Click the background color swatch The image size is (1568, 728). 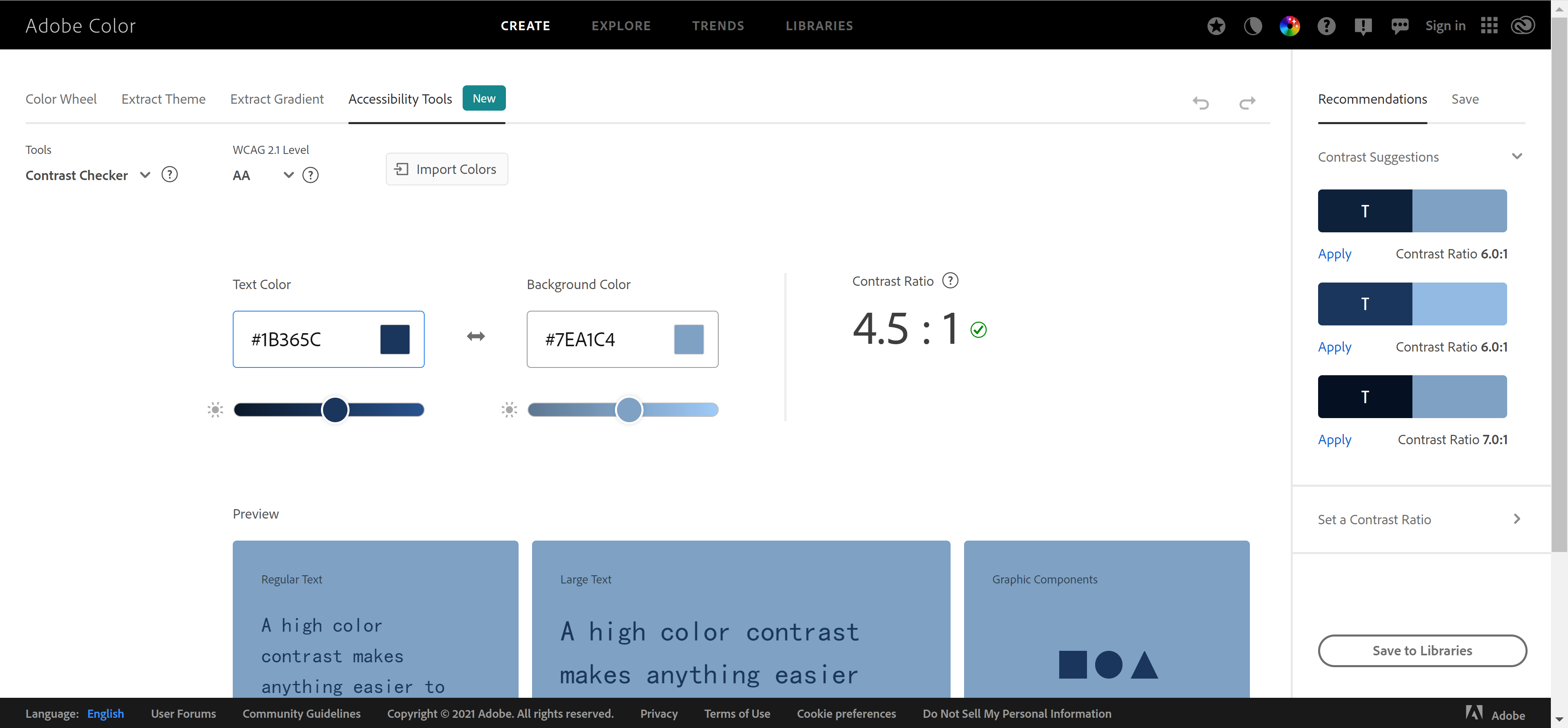click(x=688, y=340)
